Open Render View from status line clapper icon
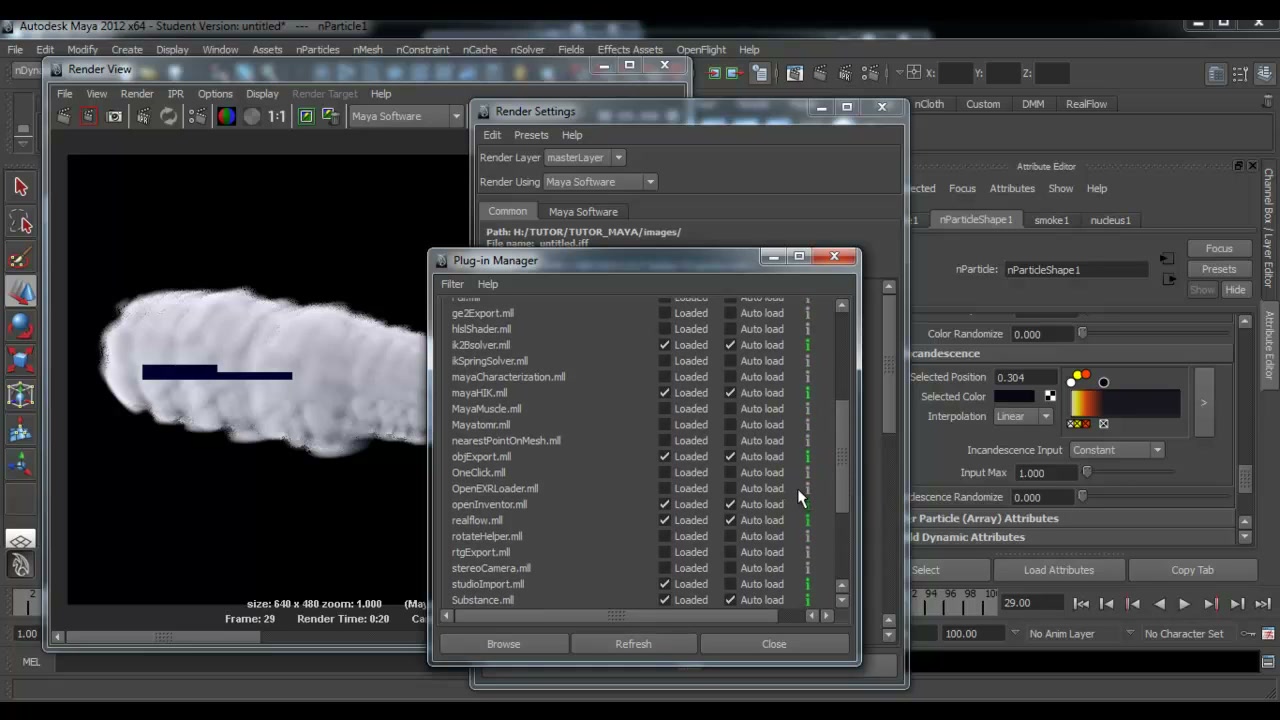Screen dimensions: 1280x720 coord(795,73)
